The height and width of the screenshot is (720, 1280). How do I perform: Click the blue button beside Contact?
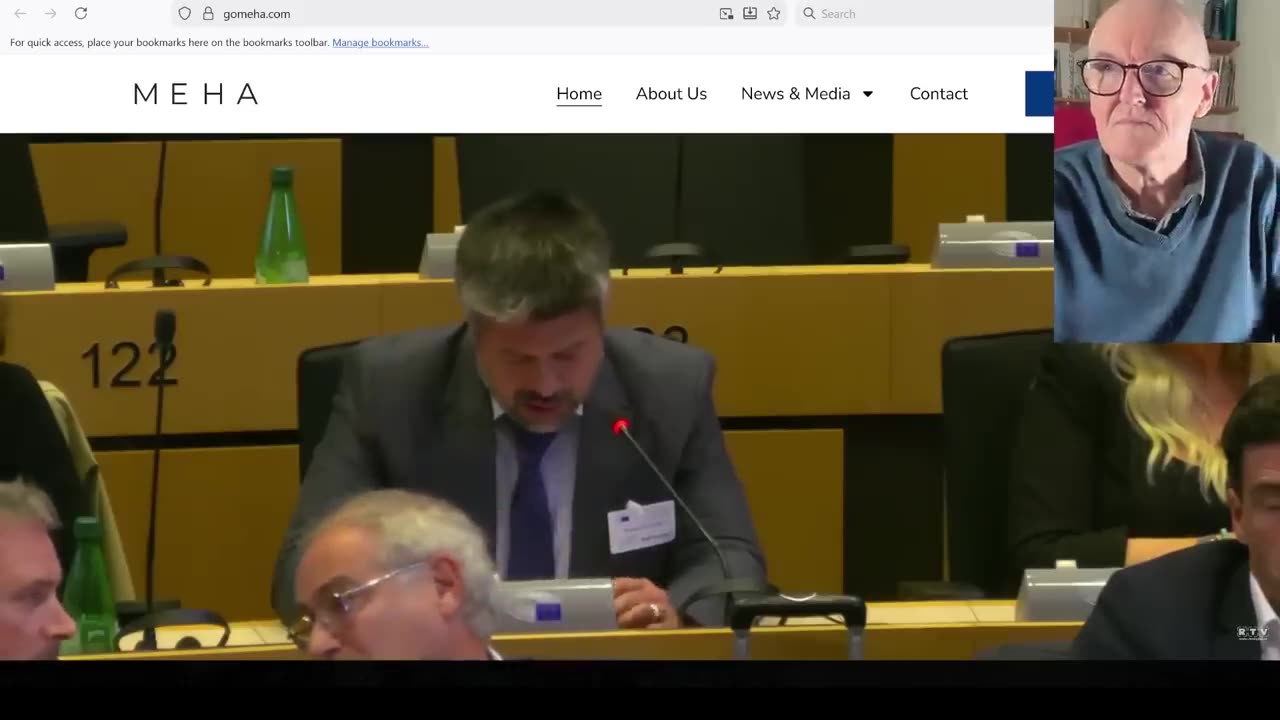1040,94
